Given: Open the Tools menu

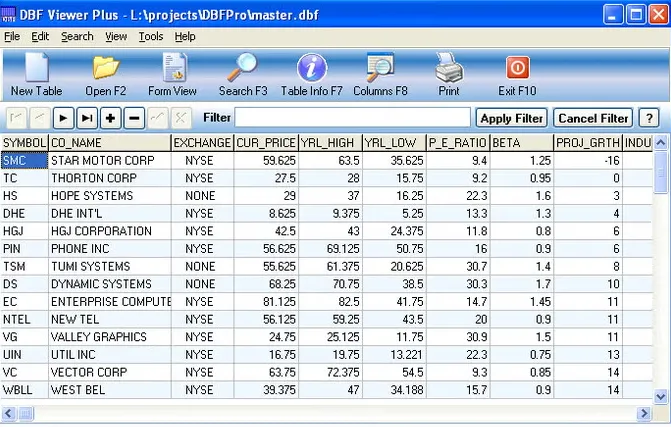Looking at the screenshot, I should 151,36.
